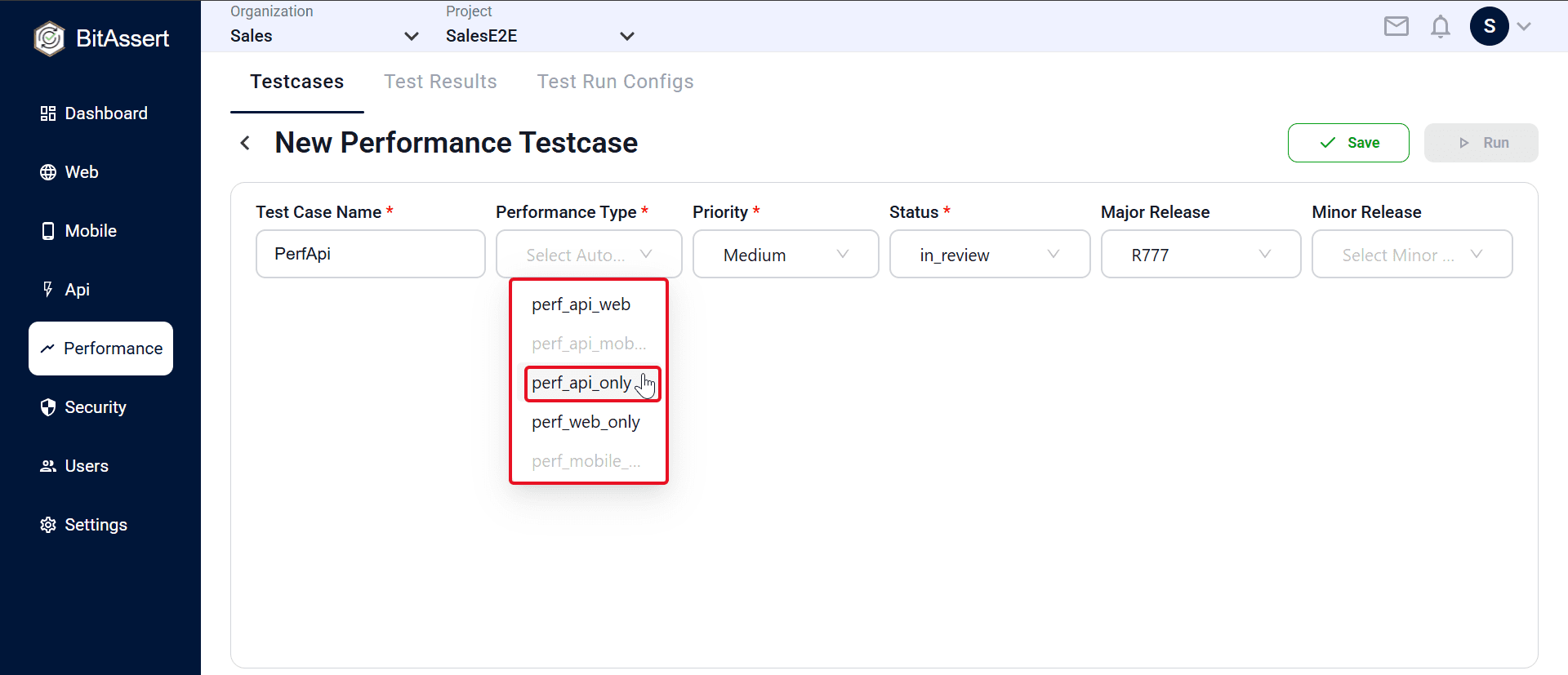Click the Save button
This screenshot has width=1568, height=675.
[x=1348, y=143]
